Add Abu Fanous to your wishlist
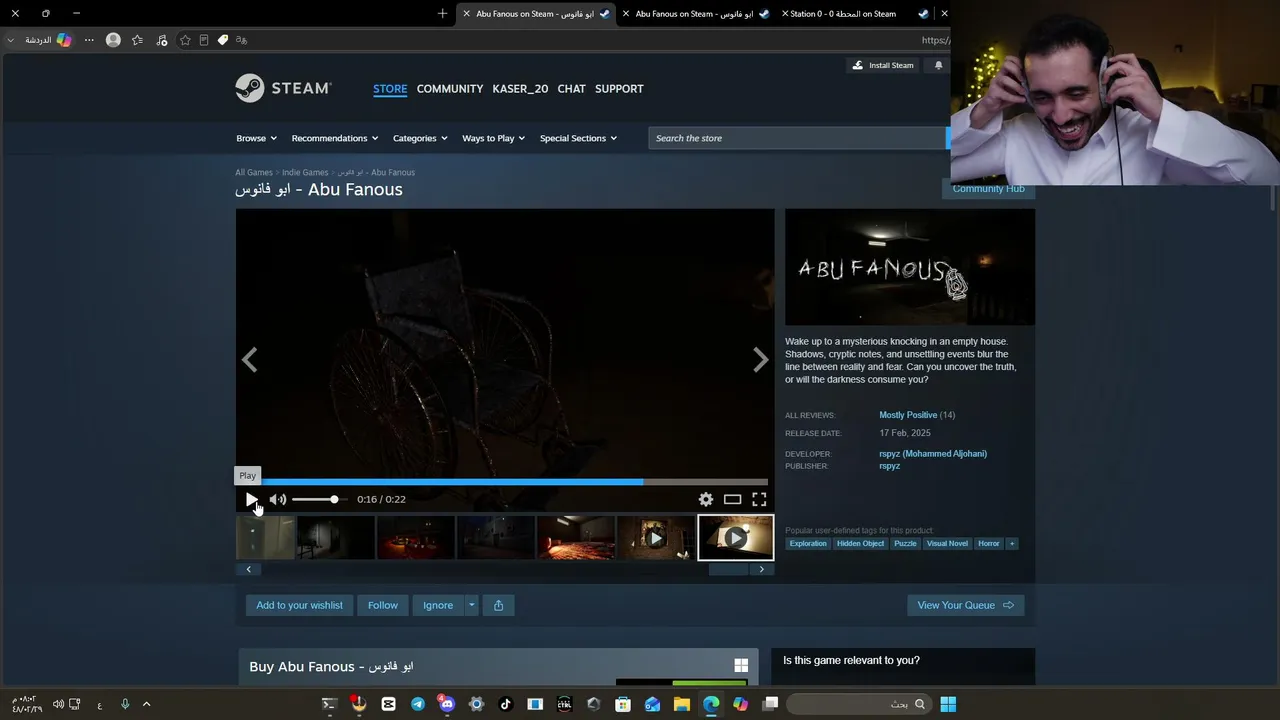1280x720 pixels. pos(299,605)
